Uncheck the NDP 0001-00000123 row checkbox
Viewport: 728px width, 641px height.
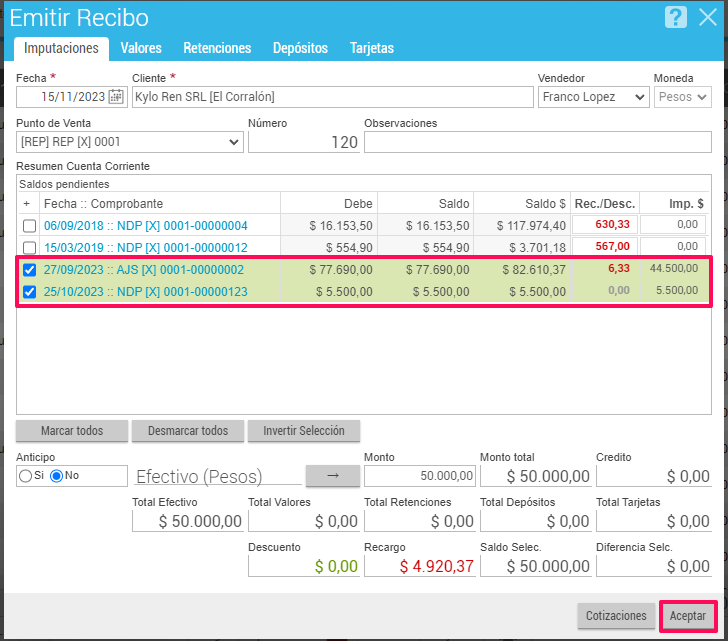(x=29, y=292)
